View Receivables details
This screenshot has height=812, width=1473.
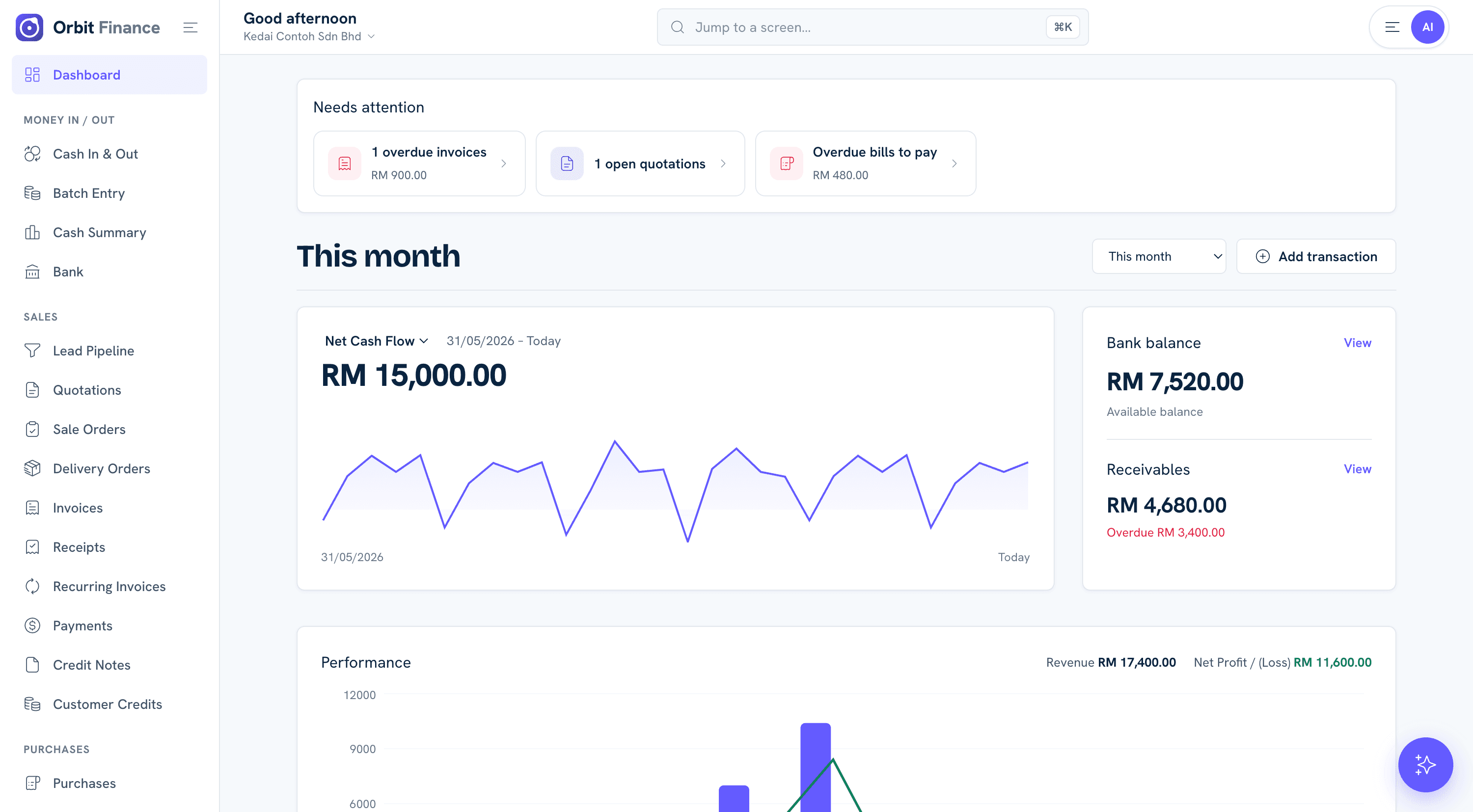(x=1358, y=469)
